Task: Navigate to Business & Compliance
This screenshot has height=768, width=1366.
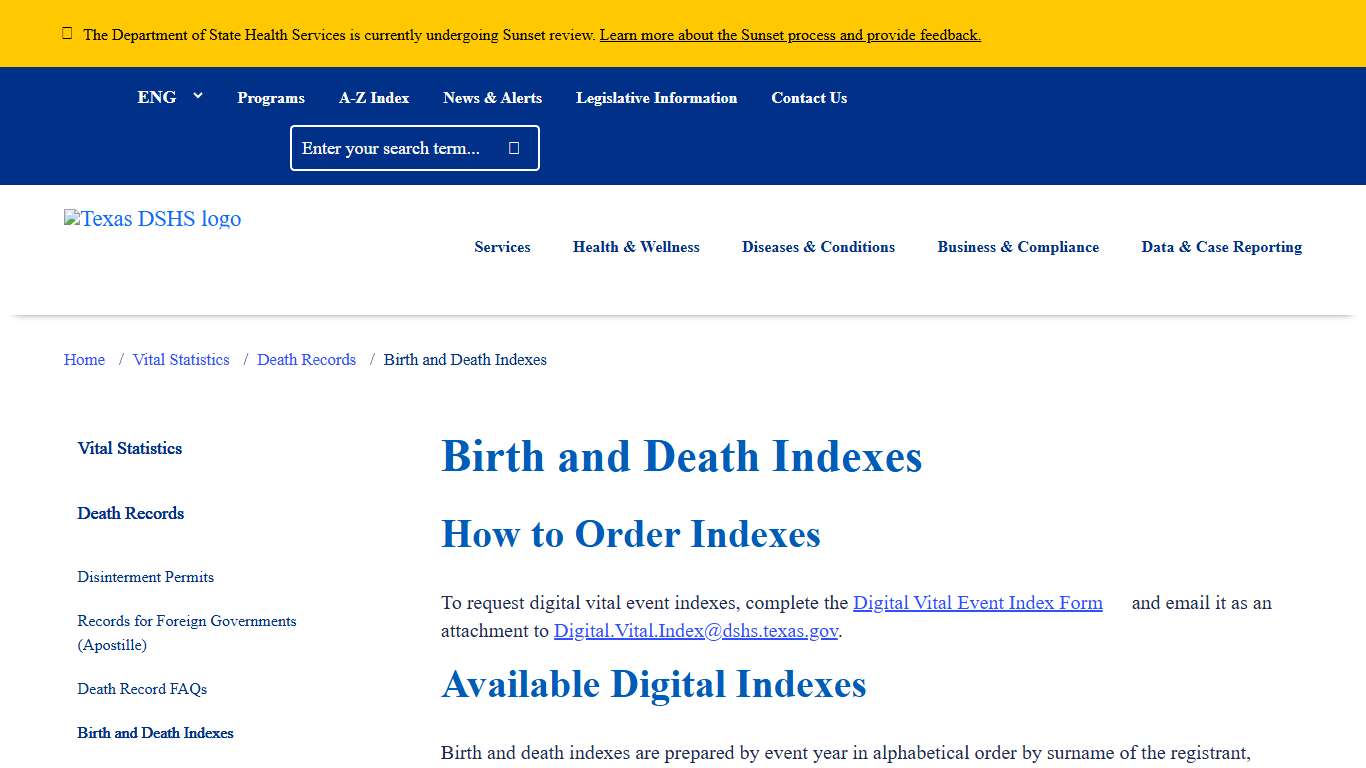Action: point(1018,247)
